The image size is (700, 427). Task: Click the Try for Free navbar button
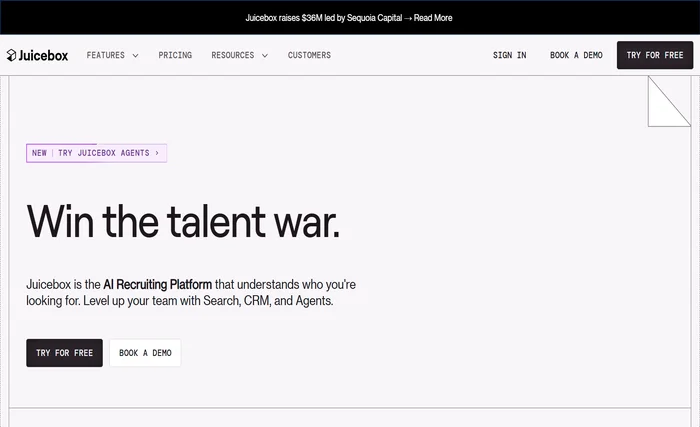pyautogui.click(x=655, y=55)
